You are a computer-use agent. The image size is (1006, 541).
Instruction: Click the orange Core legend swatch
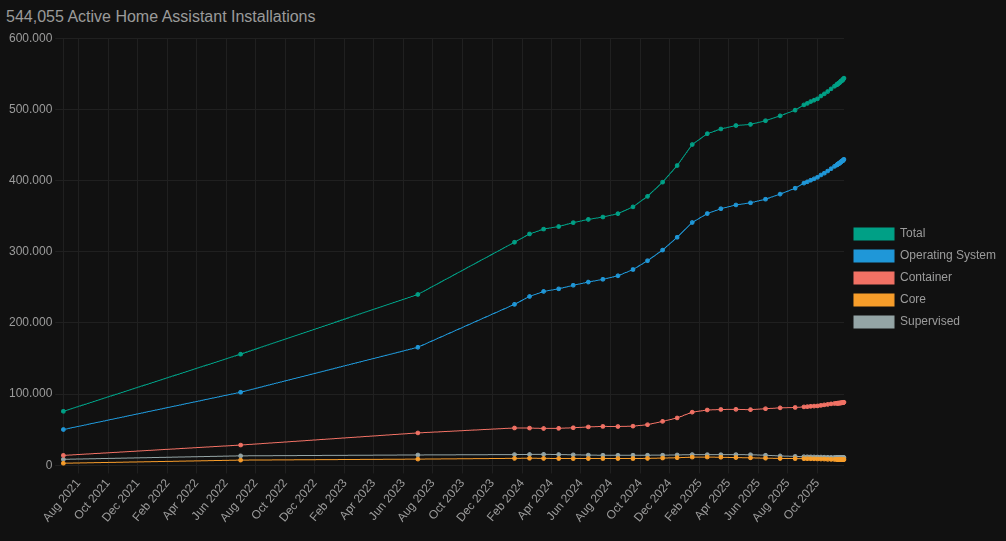click(873, 299)
